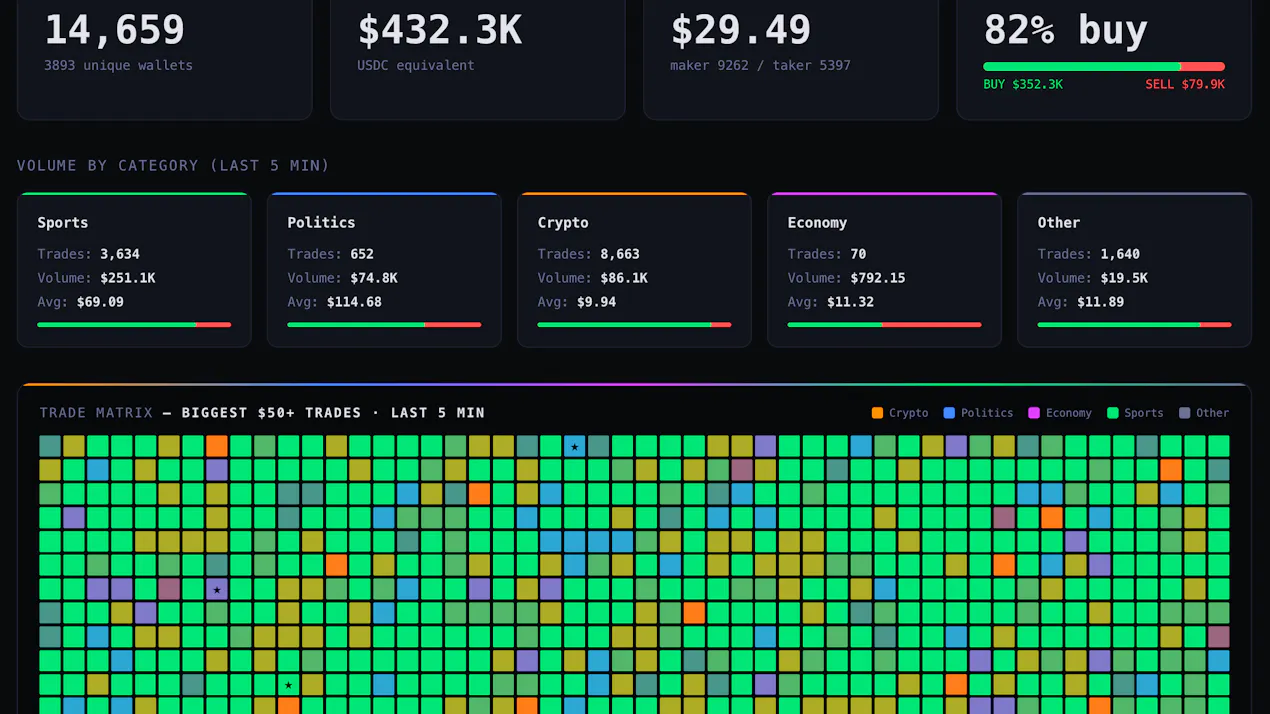Click the 'TRADE MATRIX' title label
The image size is (1270, 714).
(96, 413)
